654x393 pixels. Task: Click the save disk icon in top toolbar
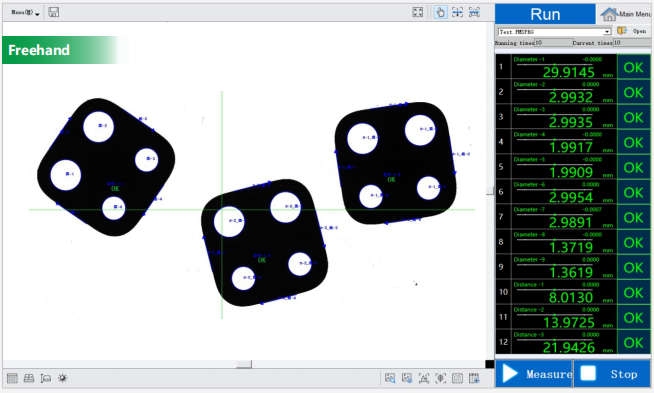point(53,12)
